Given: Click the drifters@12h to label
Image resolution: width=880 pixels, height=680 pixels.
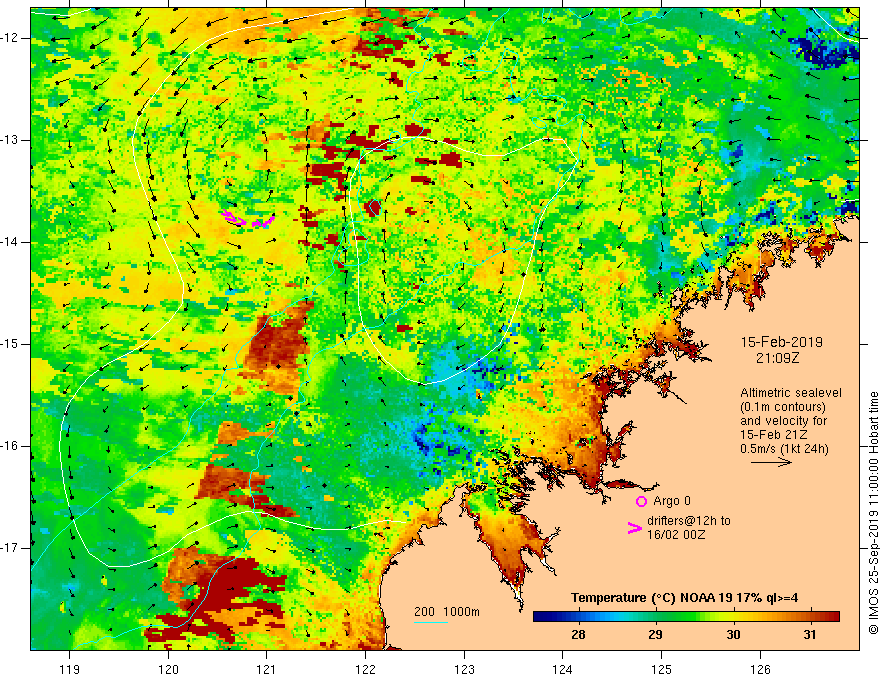Looking at the screenshot, I should click(689, 521).
